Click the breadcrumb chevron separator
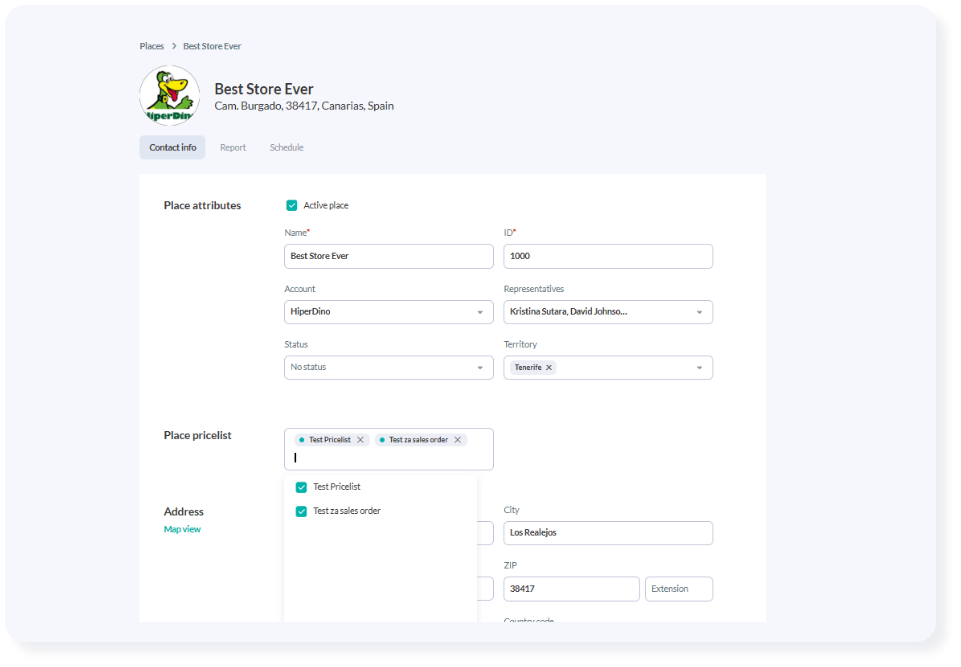Screen dimensions: 961x667 pos(174,46)
